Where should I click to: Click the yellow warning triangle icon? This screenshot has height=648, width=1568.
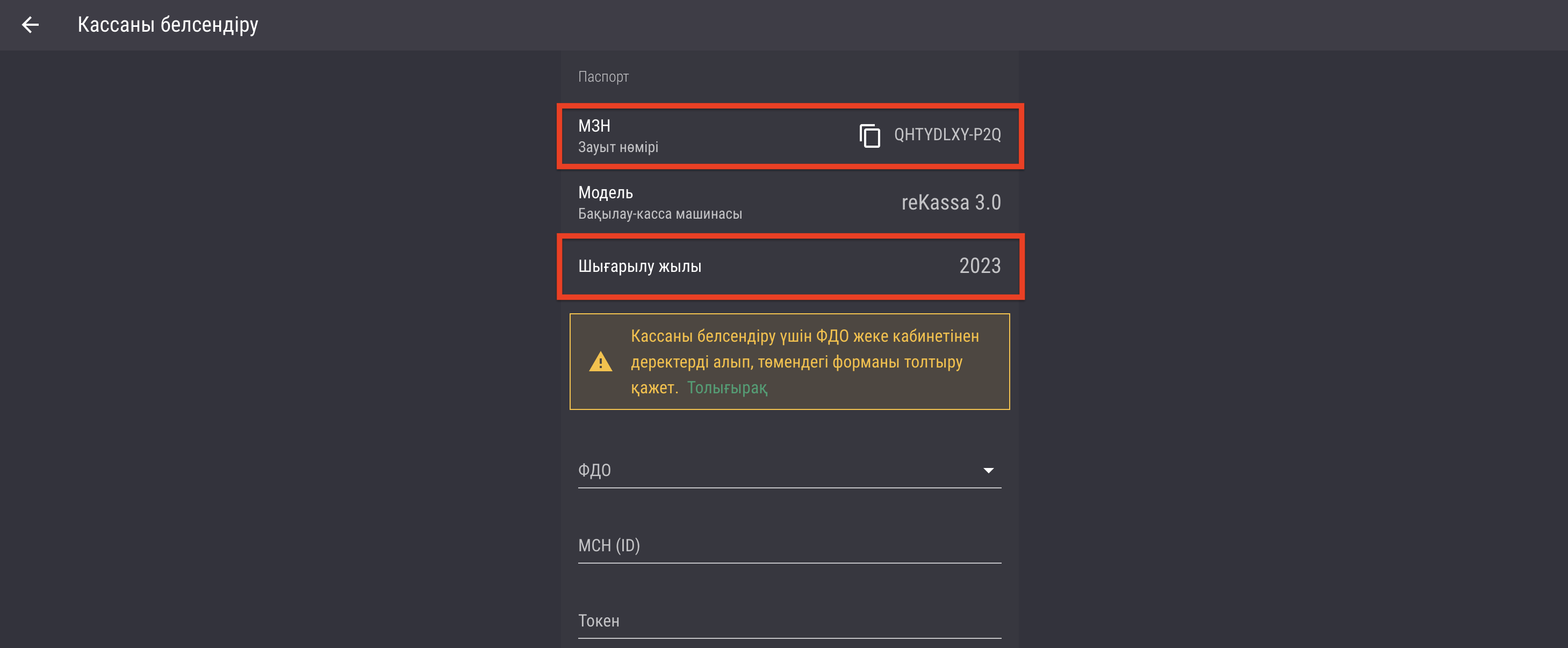click(600, 362)
